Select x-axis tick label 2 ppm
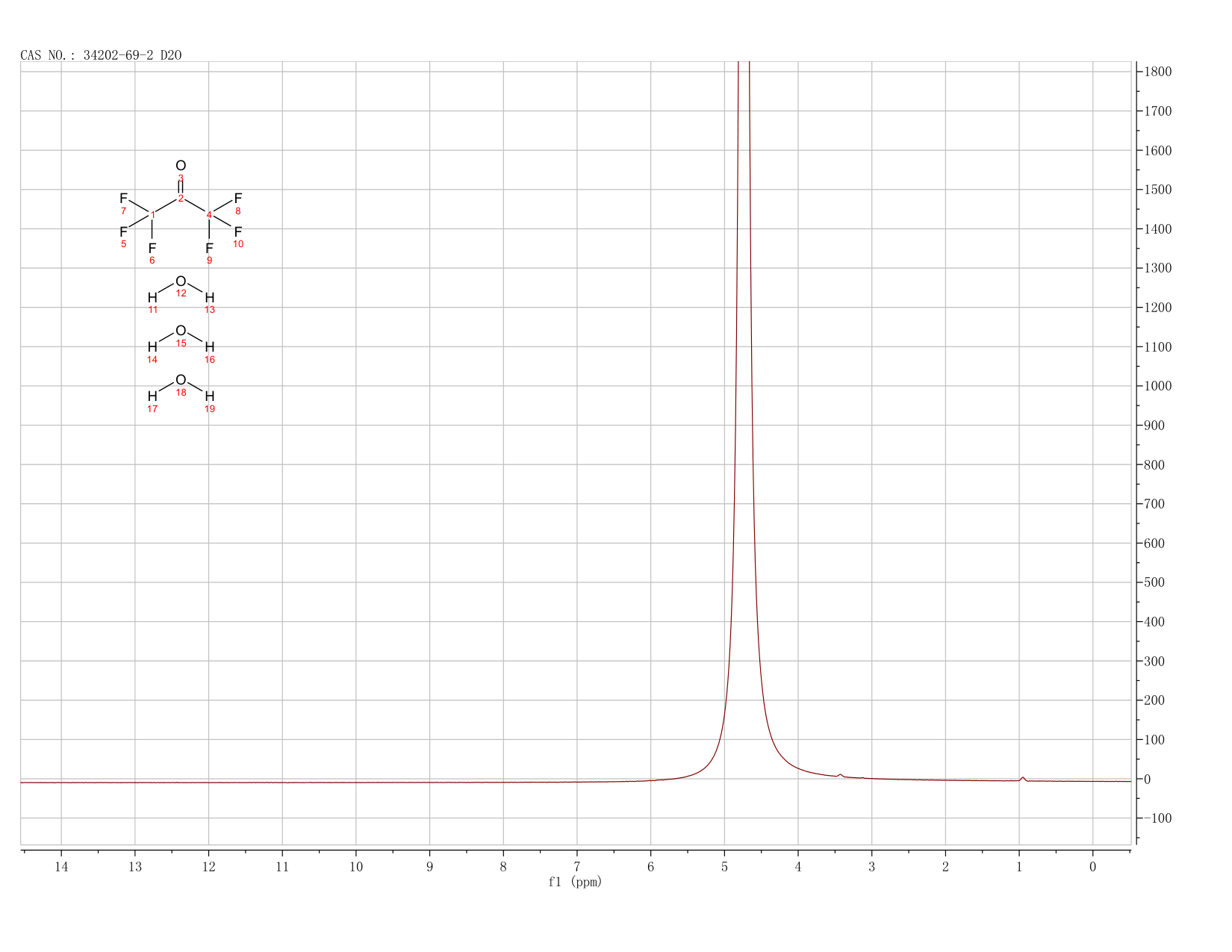This screenshot has height=952, width=1232. point(945,867)
